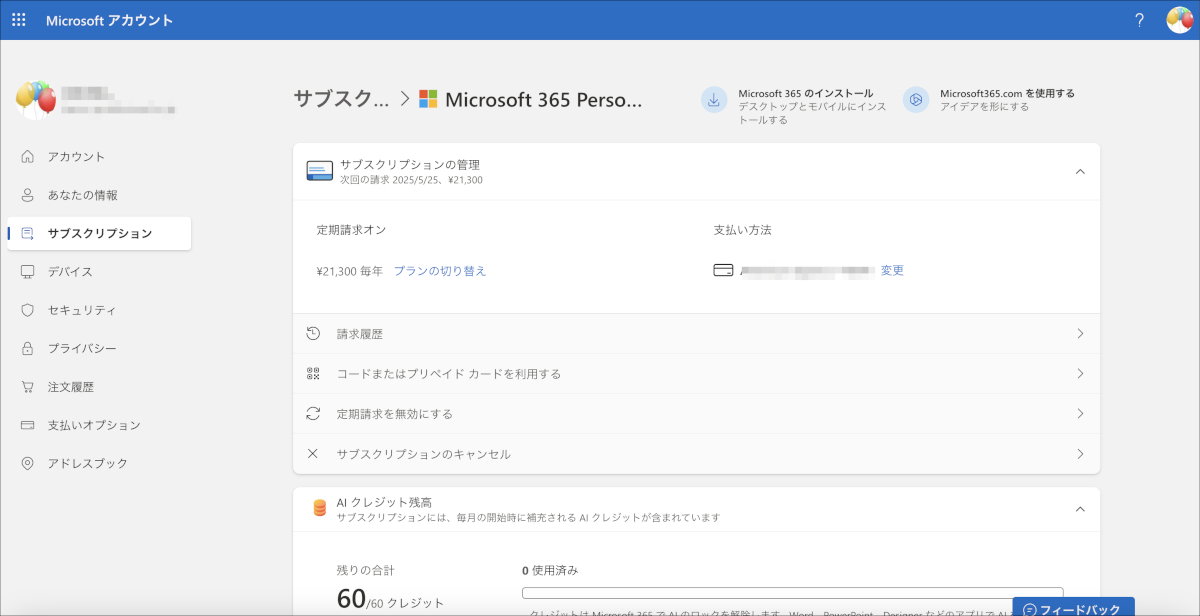The height and width of the screenshot is (616, 1200).
Task: Click the Microsoft 365 インストール download icon
Action: click(714, 100)
